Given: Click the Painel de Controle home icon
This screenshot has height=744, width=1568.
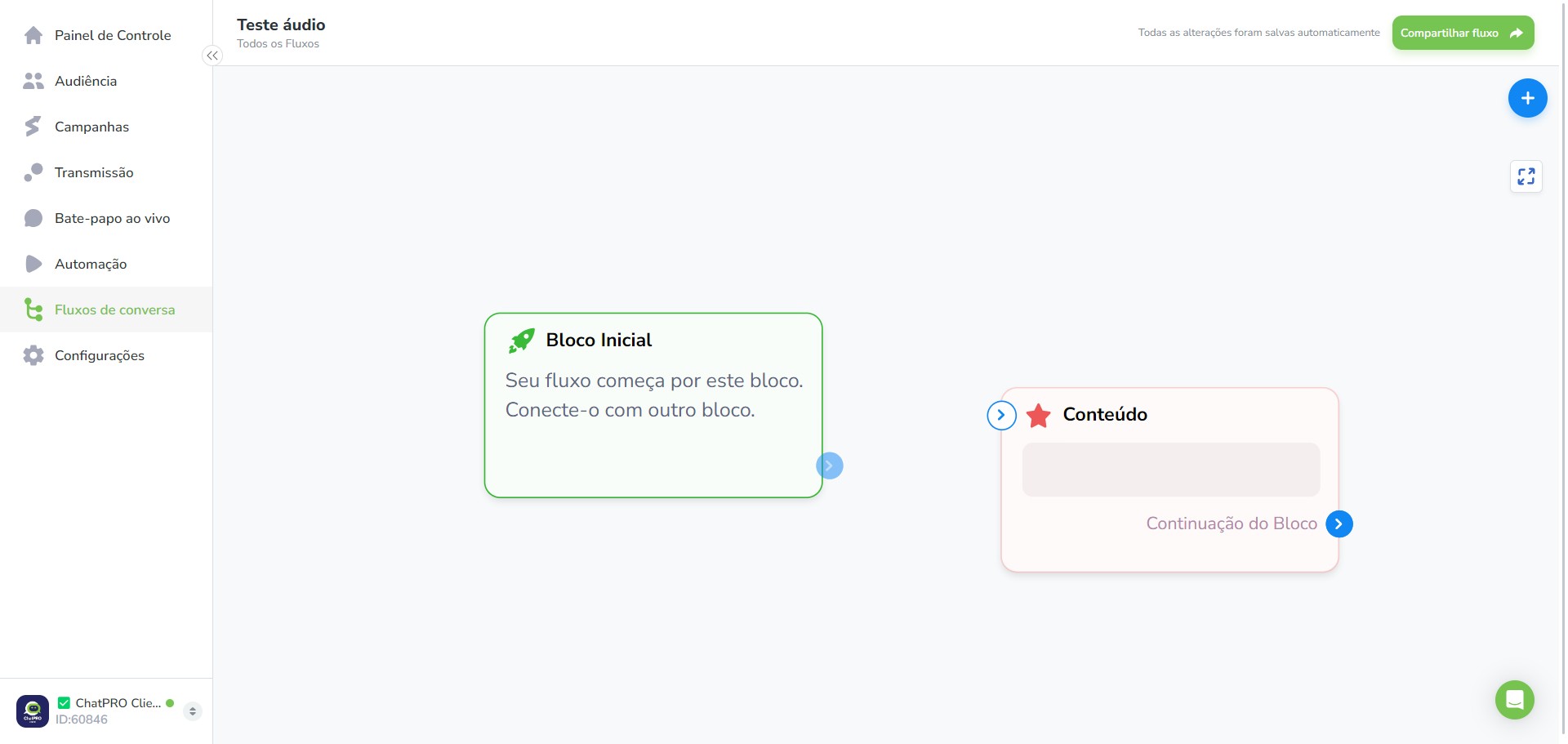Looking at the screenshot, I should click(x=33, y=35).
